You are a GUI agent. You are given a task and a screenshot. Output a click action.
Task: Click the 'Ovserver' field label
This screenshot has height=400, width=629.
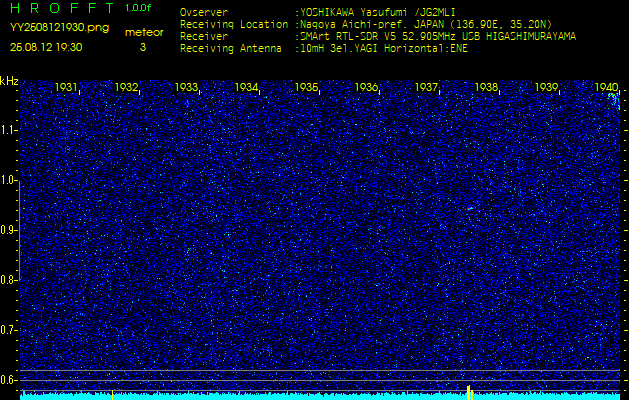pyautogui.click(x=204, y=12)
